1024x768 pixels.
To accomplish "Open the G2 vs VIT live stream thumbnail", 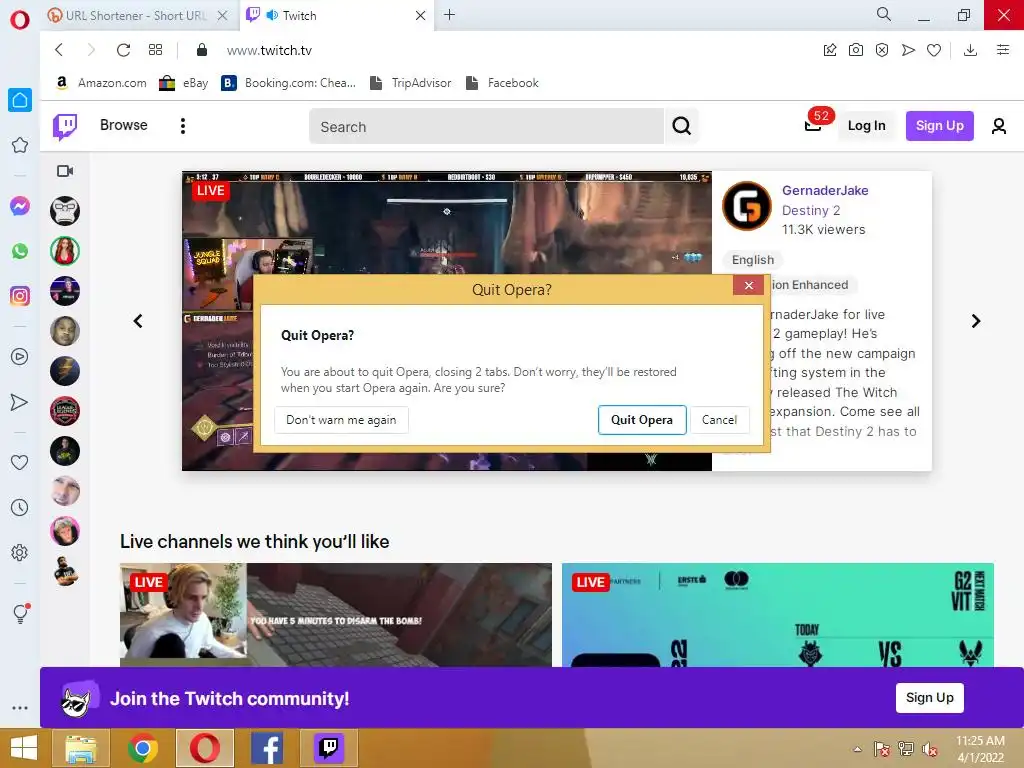I will click(777, 615).
